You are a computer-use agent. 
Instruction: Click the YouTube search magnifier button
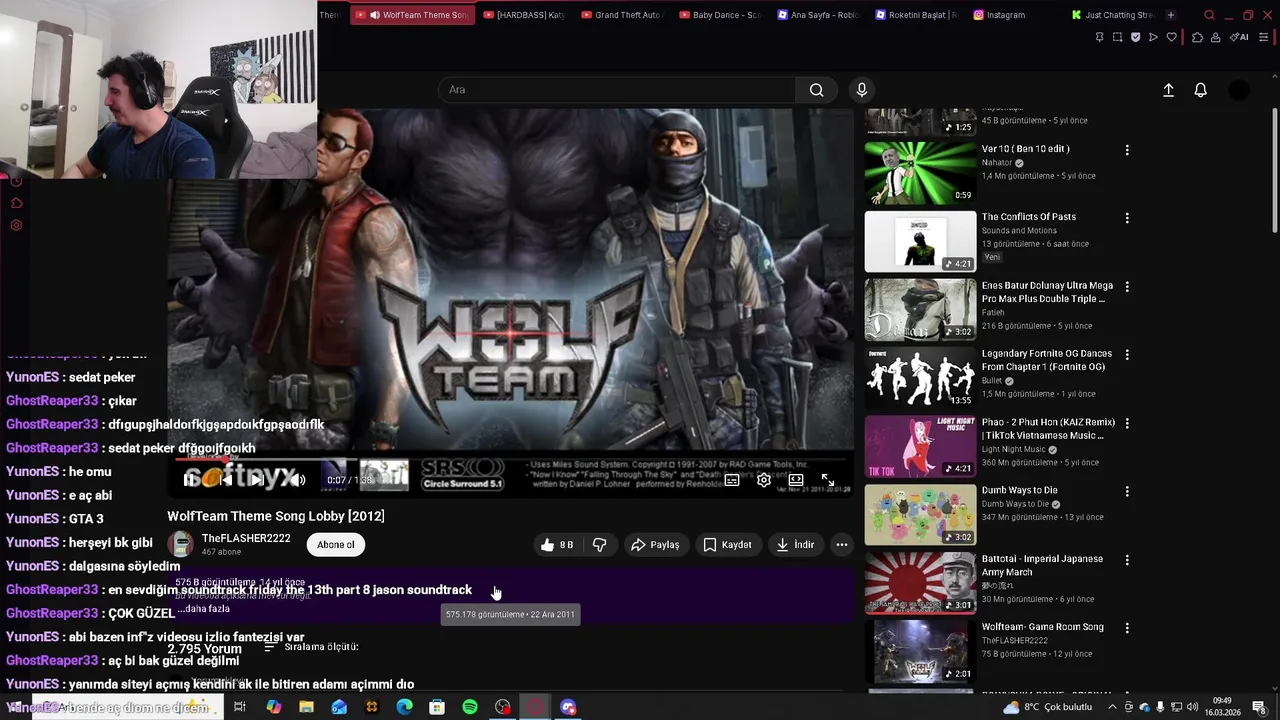point(817,90)
